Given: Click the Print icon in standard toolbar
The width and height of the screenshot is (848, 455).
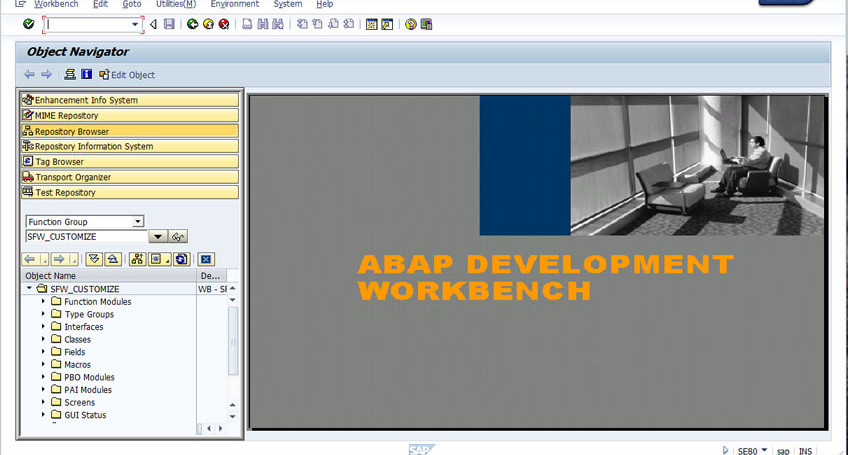Looking at the screenshot, I should coord(247,24).
